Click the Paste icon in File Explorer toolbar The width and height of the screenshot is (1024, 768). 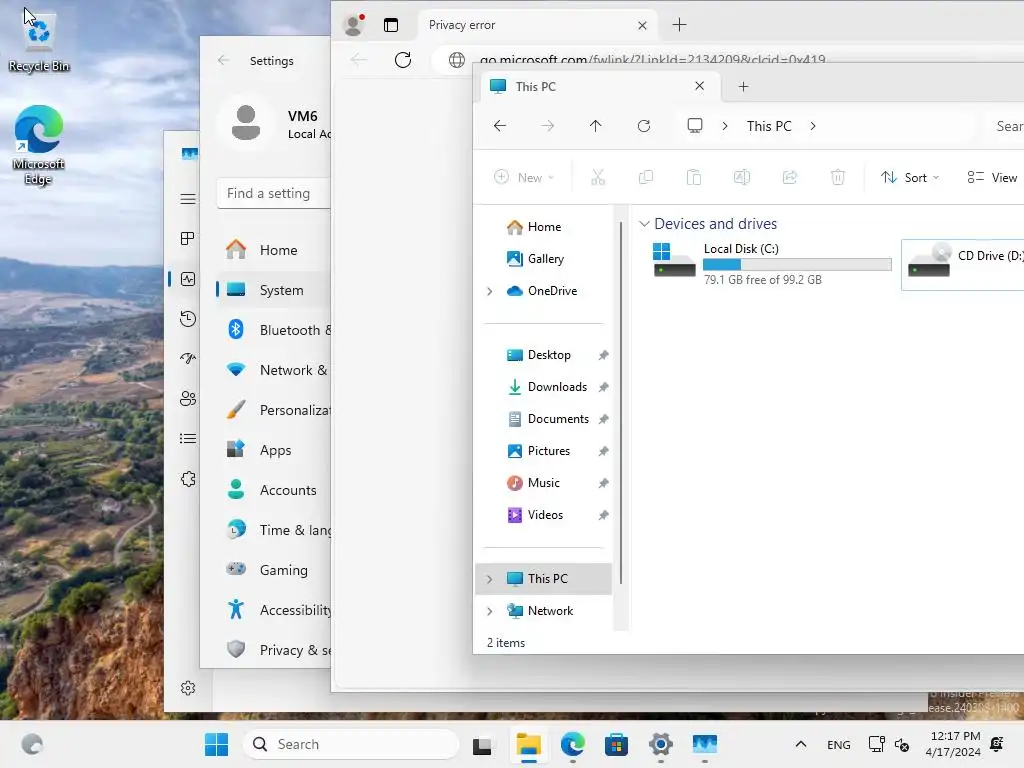[694, 177]
